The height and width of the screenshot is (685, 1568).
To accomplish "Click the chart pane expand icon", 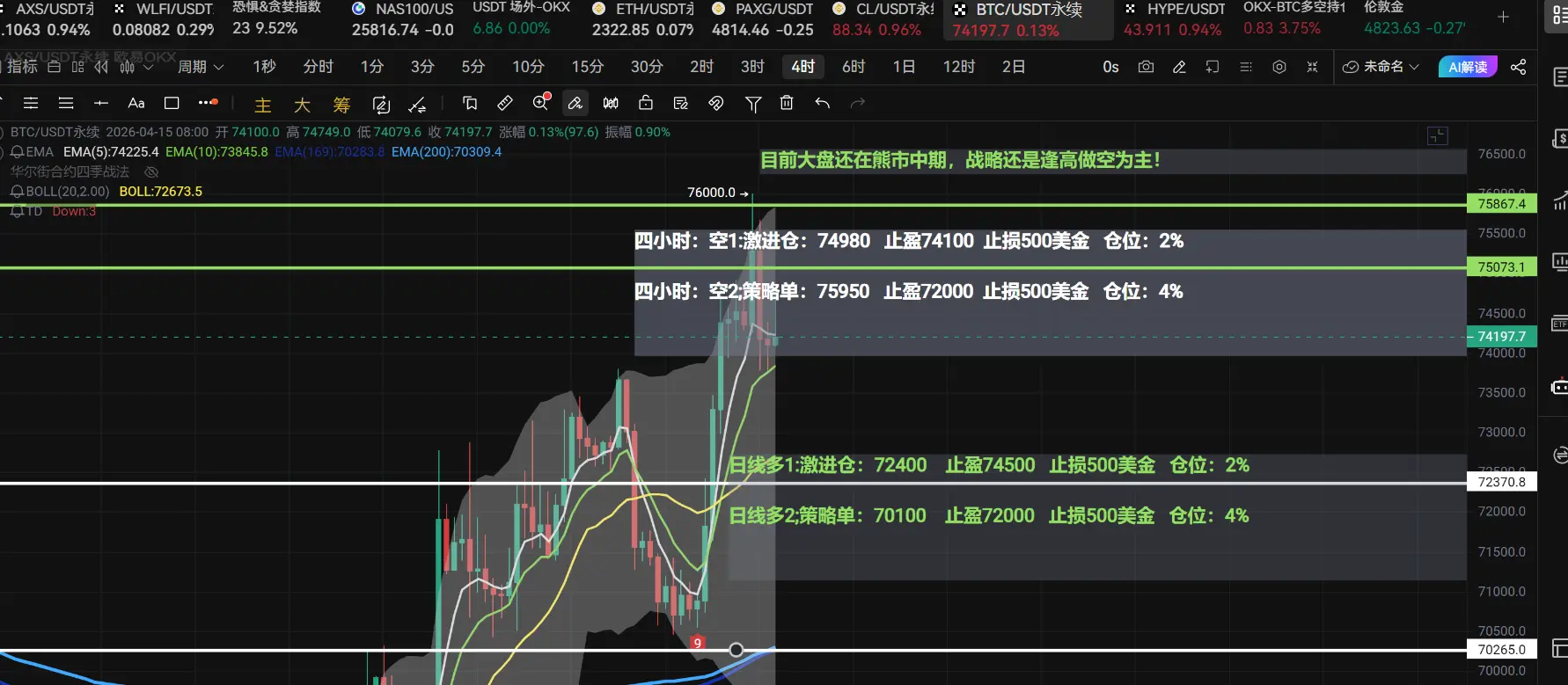I will click(x=1437, y=136).
